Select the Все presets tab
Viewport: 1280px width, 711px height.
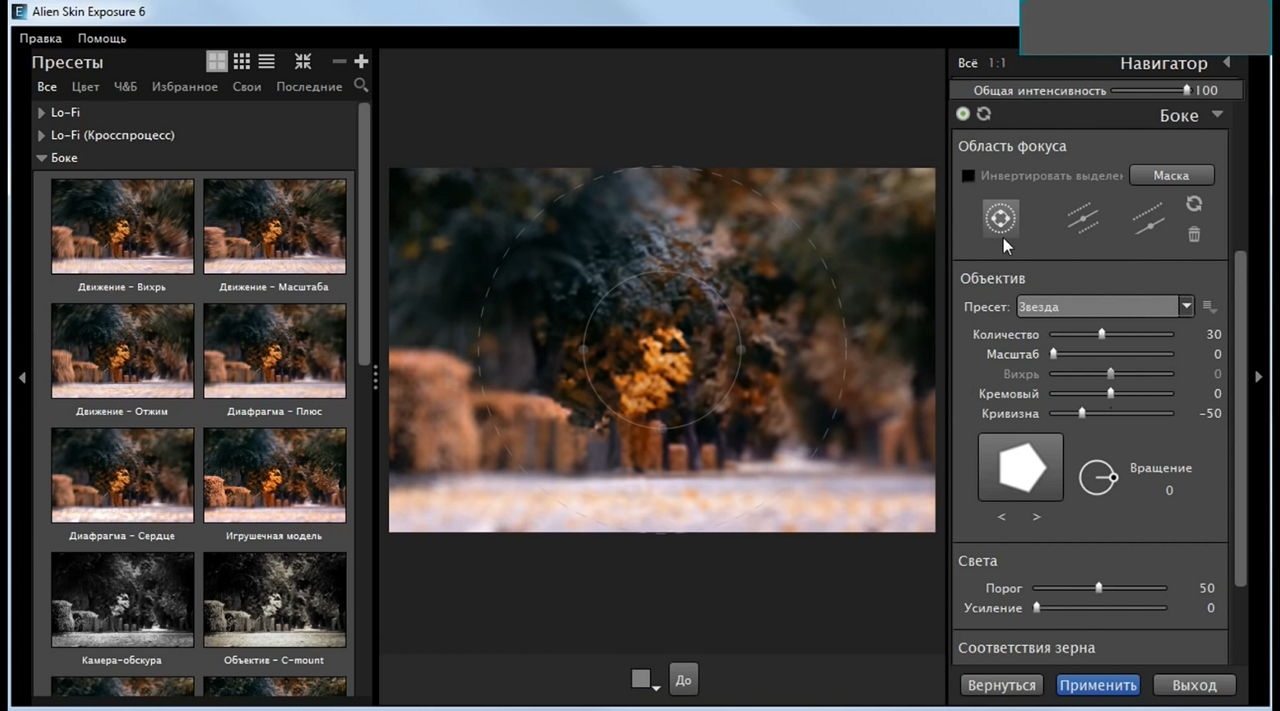[47, 87]
